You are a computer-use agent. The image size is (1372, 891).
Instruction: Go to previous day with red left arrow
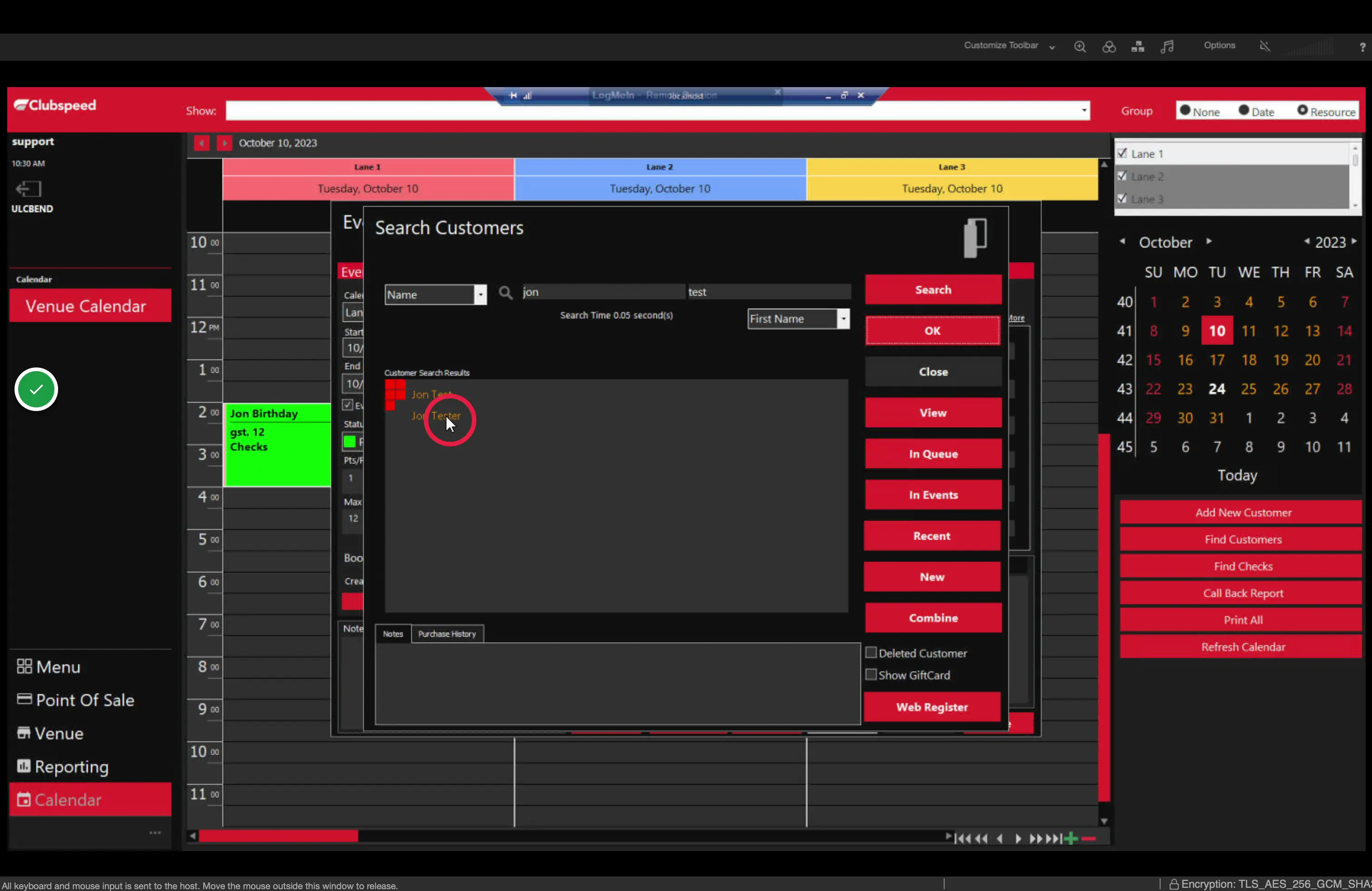tap(201, 143)
